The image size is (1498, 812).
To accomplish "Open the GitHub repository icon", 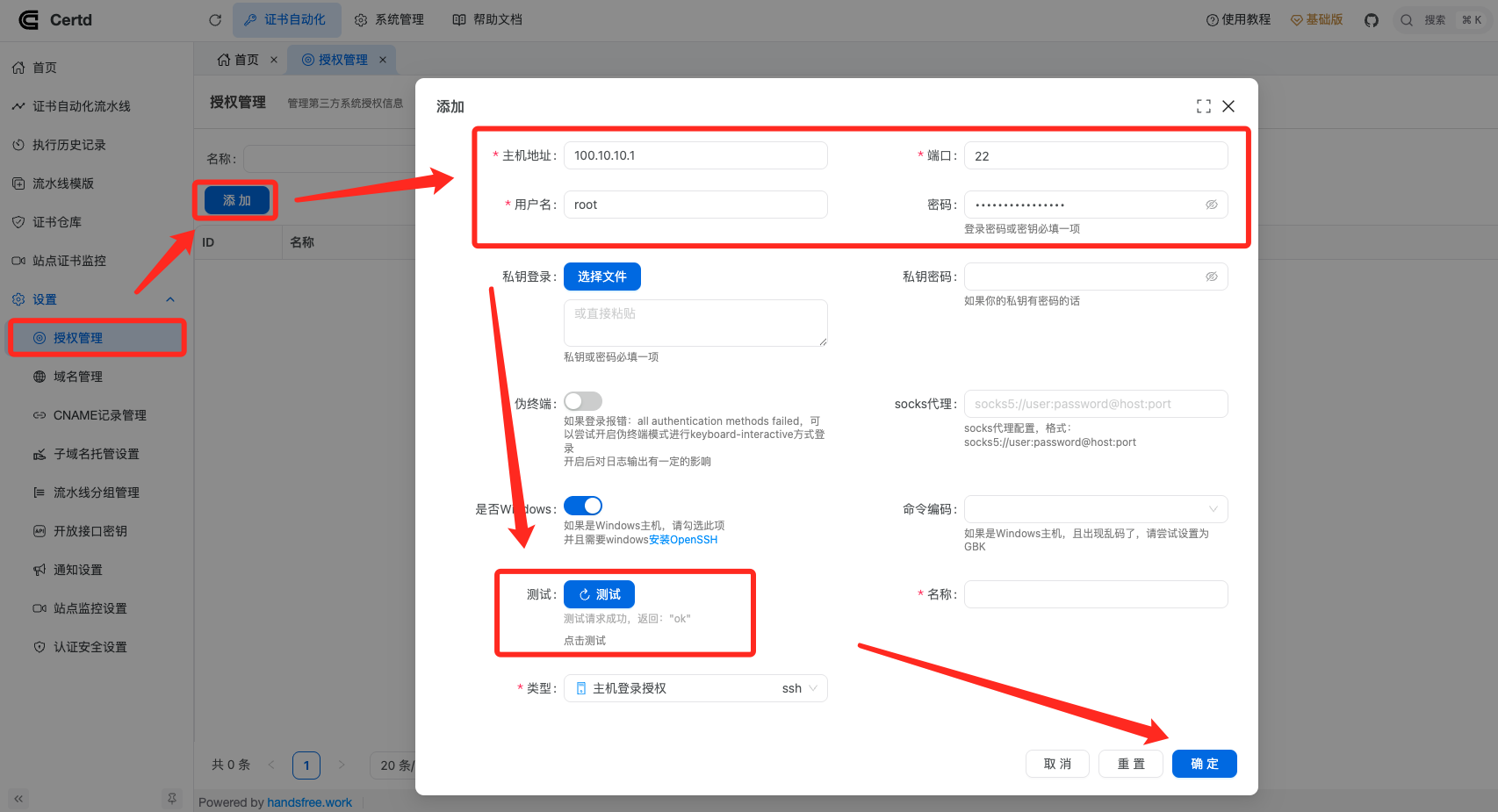I will [x=1371, y=19].
